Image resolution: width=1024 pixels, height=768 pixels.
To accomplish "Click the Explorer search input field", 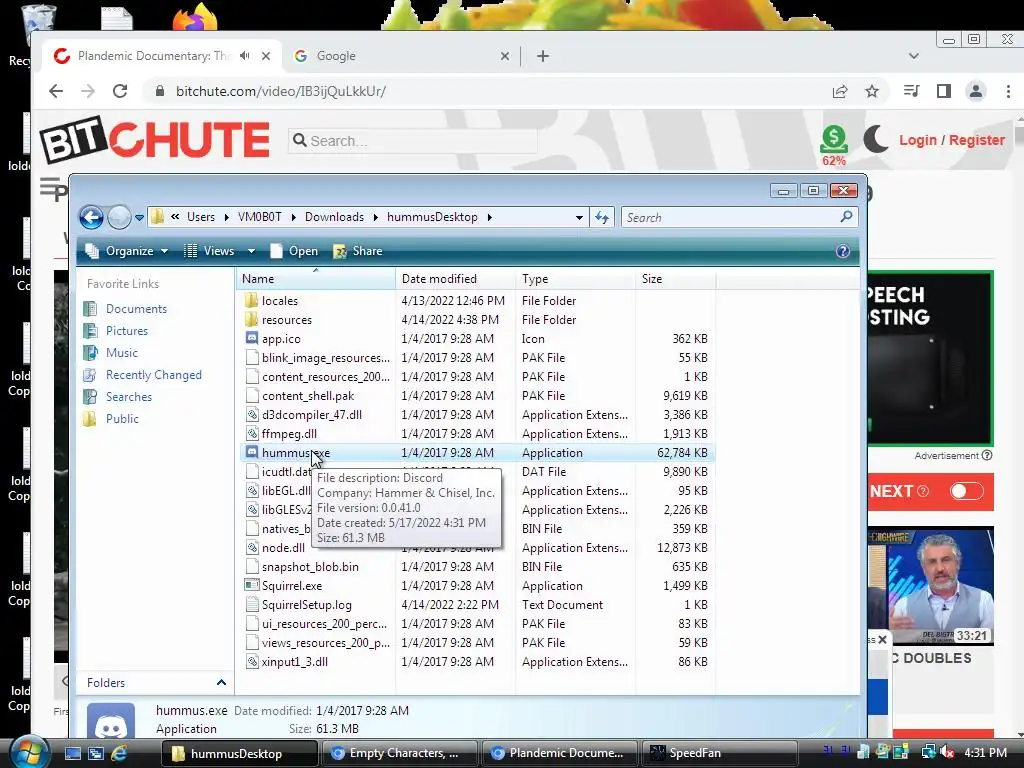I will point(731,217).
